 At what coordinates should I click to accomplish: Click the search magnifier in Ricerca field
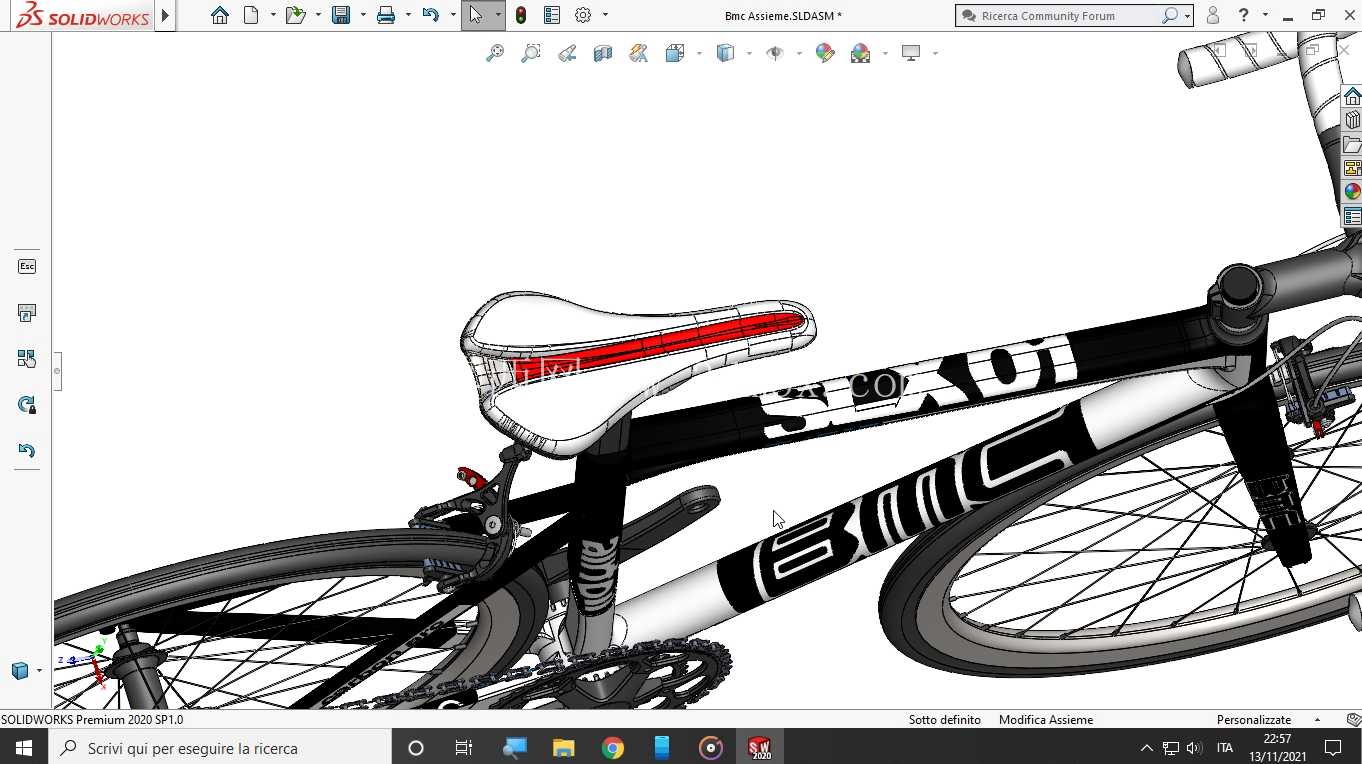[1169, 16]
